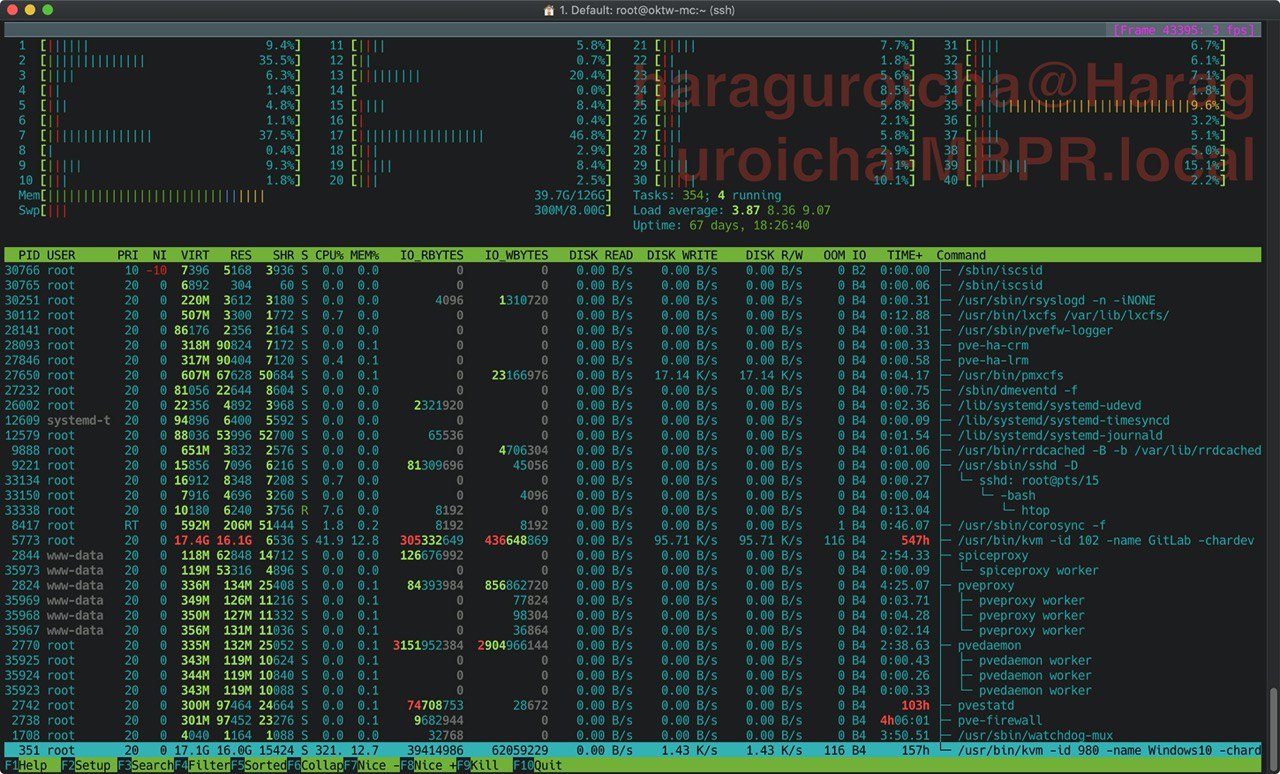The image size is (1280, 774).
Task: Sort by DISK READ column header
Action: (600, 255)
